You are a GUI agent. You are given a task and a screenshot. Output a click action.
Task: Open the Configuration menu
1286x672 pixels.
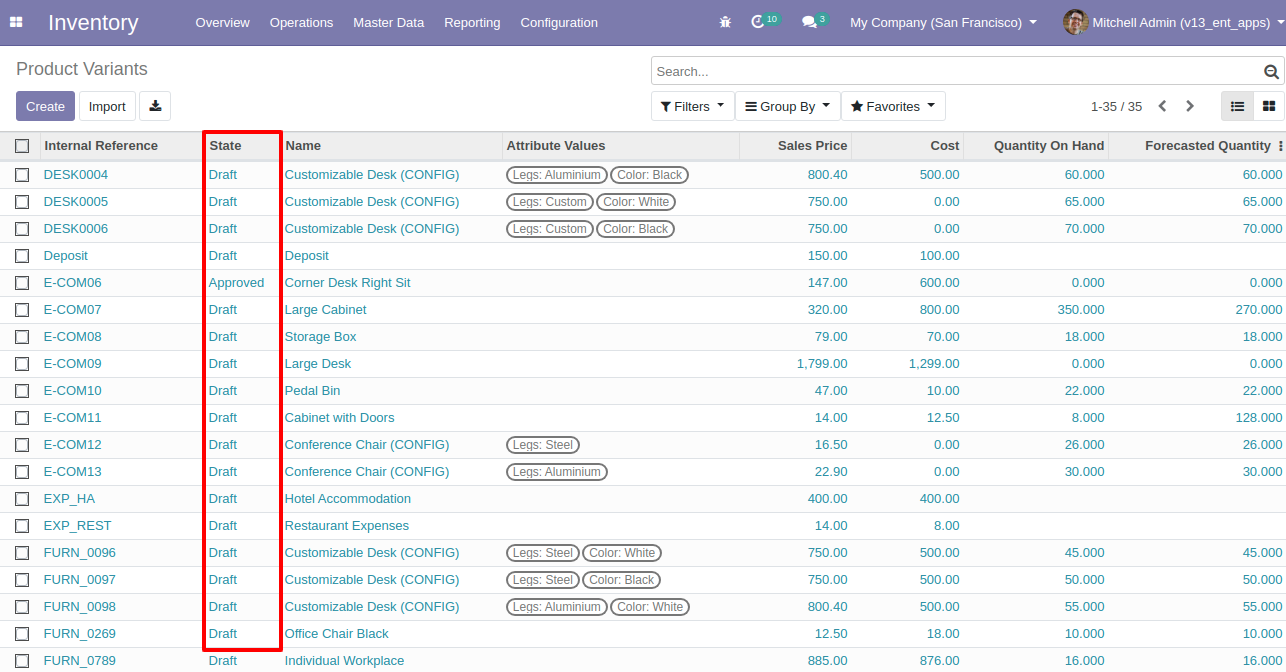pos(559,22)
